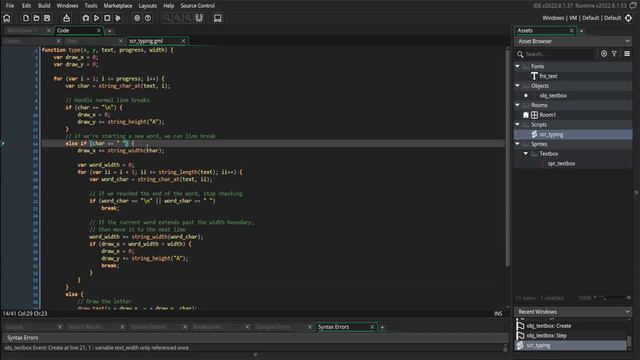Collapse the Rooms folder

(518, 105)
